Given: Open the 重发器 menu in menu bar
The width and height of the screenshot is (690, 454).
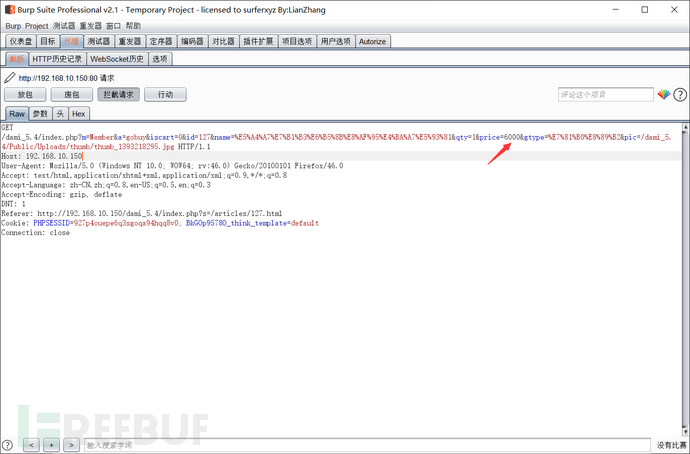Looking at the screenshot, I should point(90,26).
